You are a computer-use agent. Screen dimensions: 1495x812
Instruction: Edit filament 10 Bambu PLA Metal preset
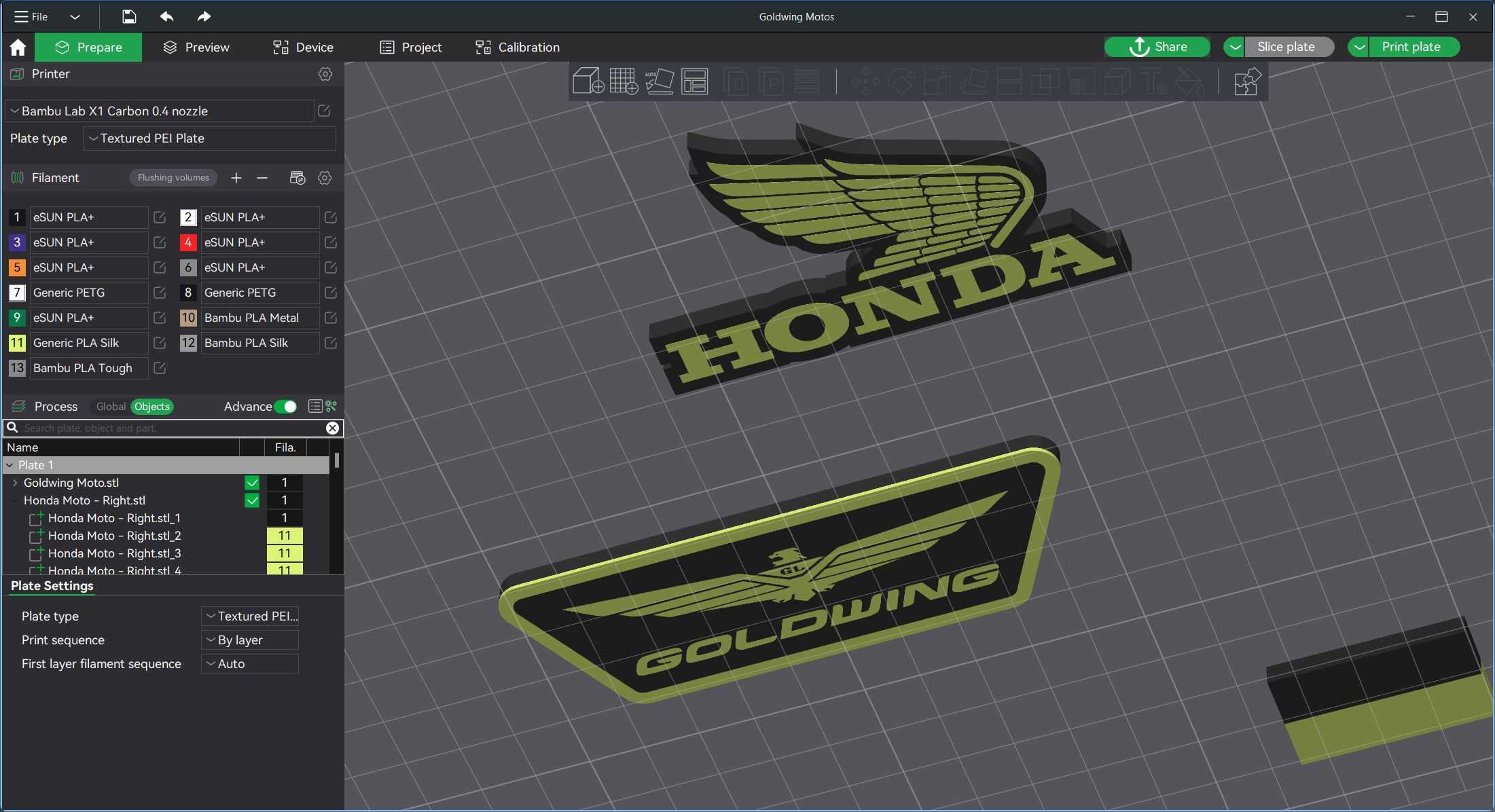[x=331, y=318]
